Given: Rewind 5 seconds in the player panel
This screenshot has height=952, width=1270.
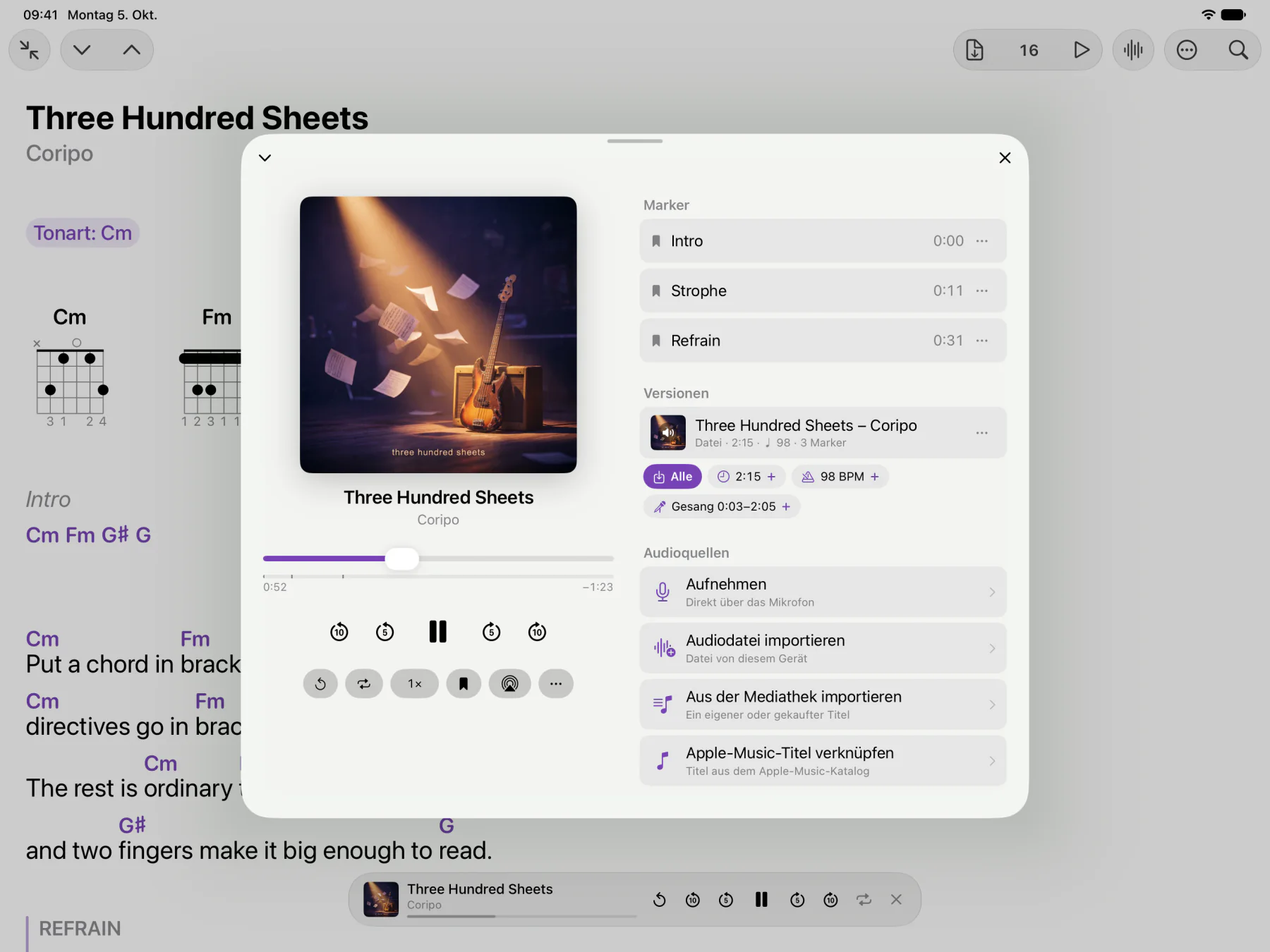Looking at the screenshot, I should tap(385, 632).
